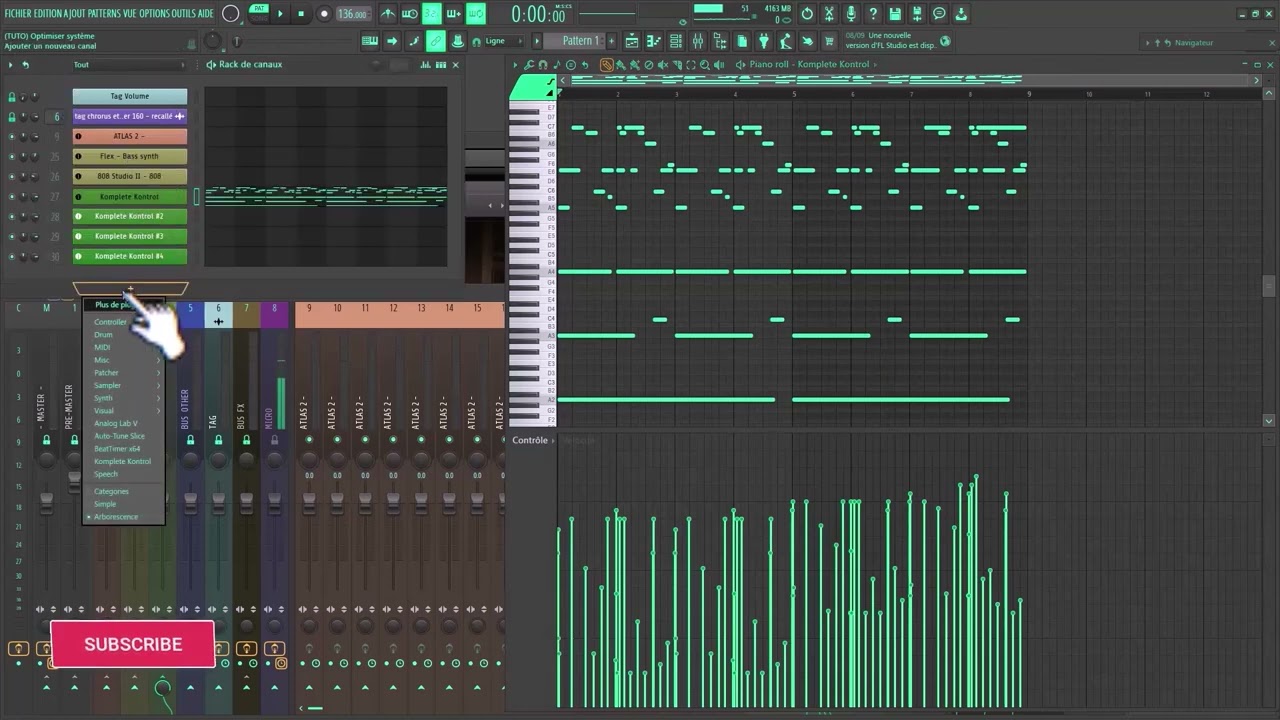Open the OUTILS menu
The width and height of the screenshot is (1280, 720).
(x=184, y=14)
